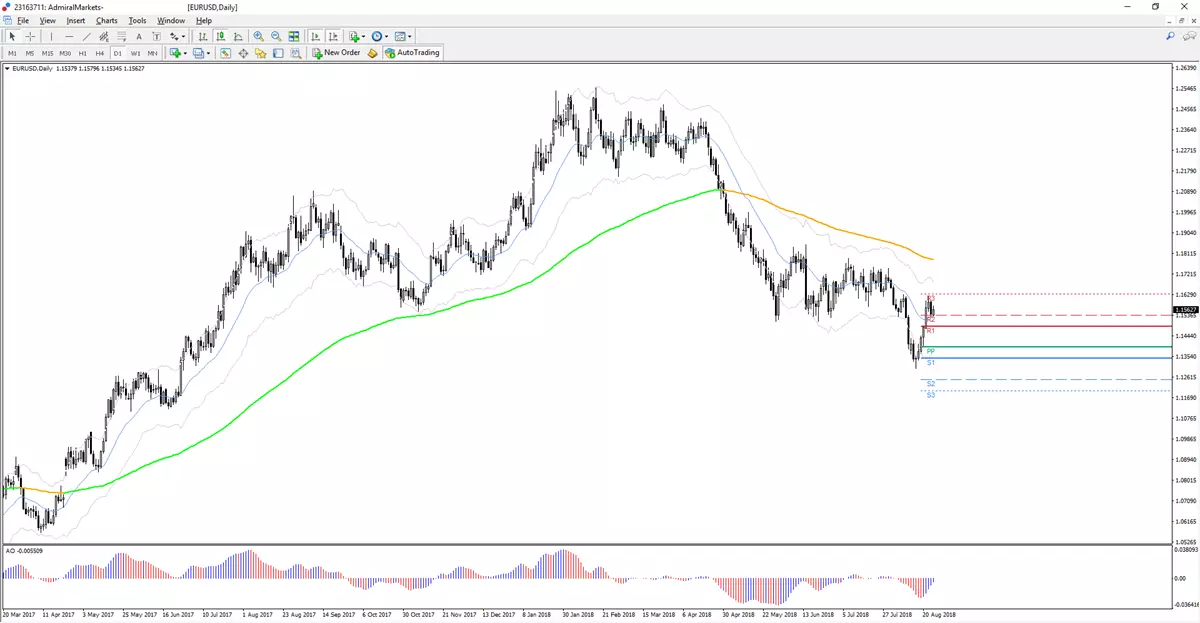Activate the Crosshair tool
Image resolution: width=1200 pixels, height=623 pixels.
(30, 36)
